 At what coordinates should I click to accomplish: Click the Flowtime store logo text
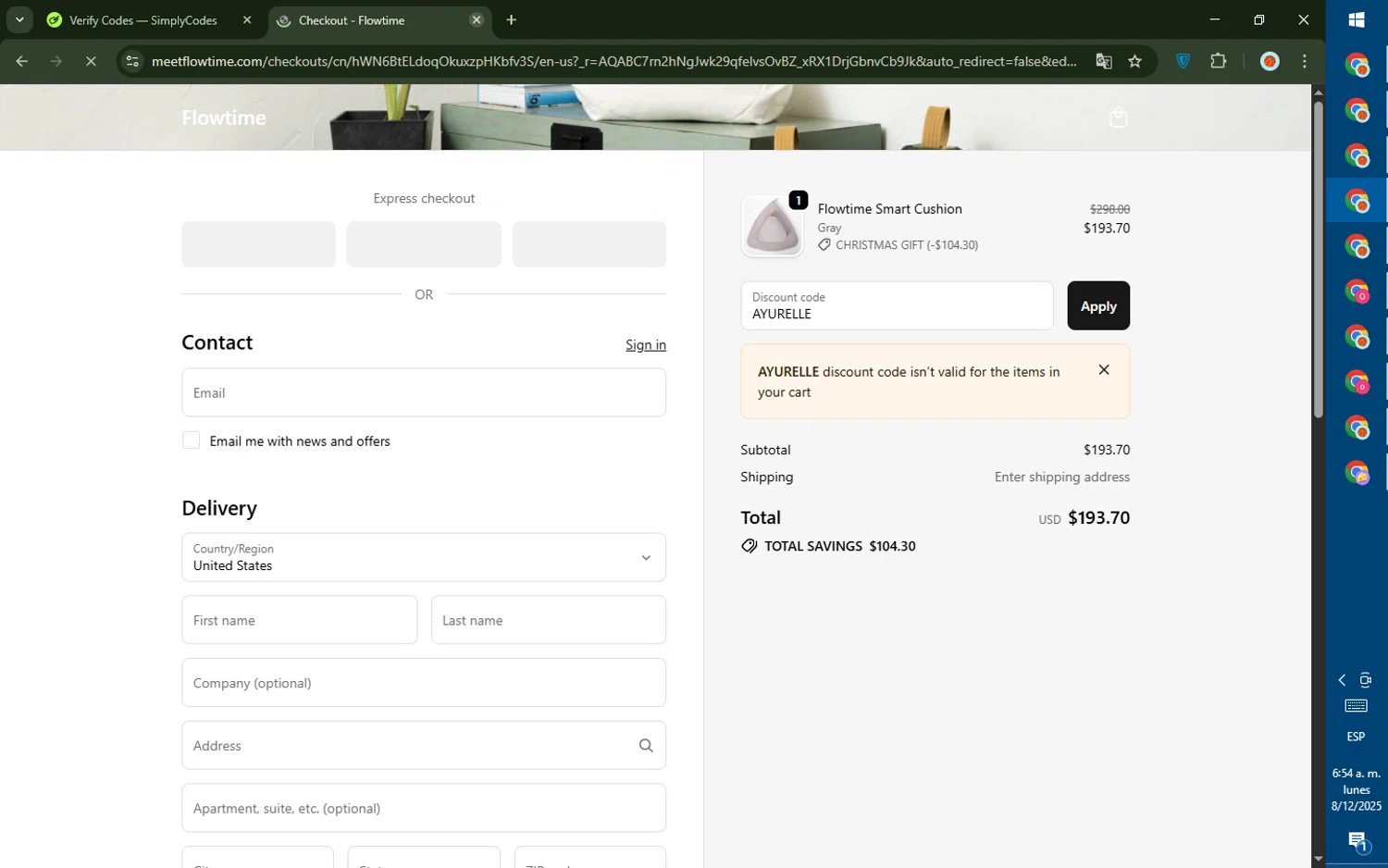[224, 118]
